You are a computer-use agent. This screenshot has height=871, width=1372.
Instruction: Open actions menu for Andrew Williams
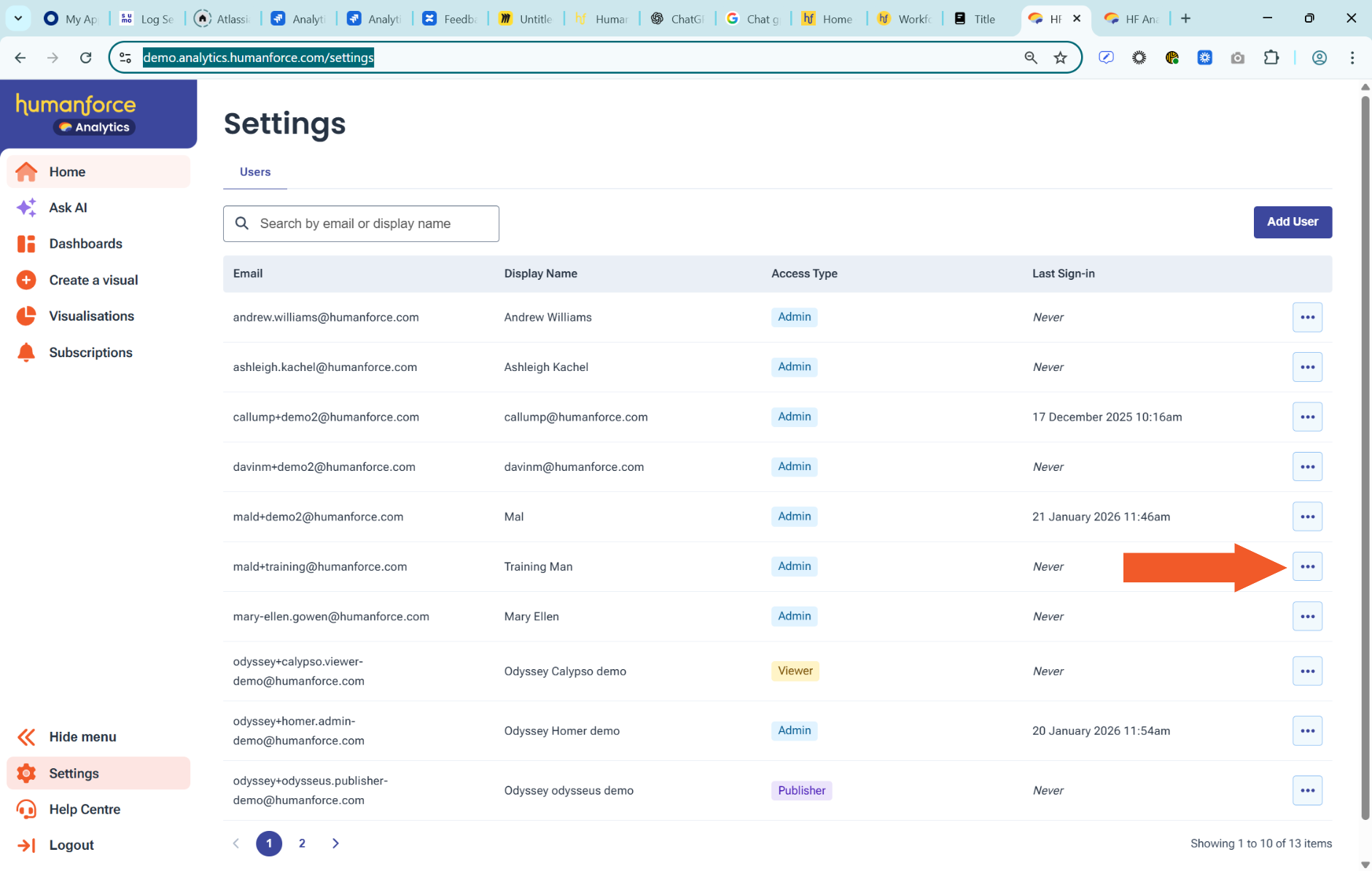coord(1307,317)
